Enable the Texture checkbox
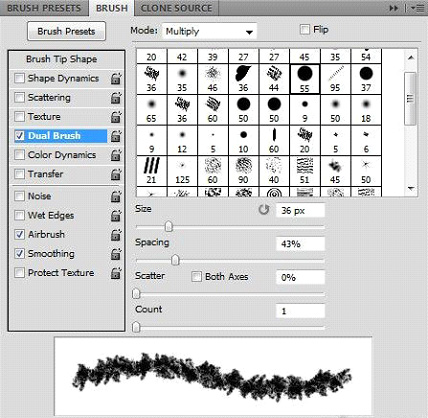The width and height of the screenshot is (428, 418). click(x=19, y=117)
